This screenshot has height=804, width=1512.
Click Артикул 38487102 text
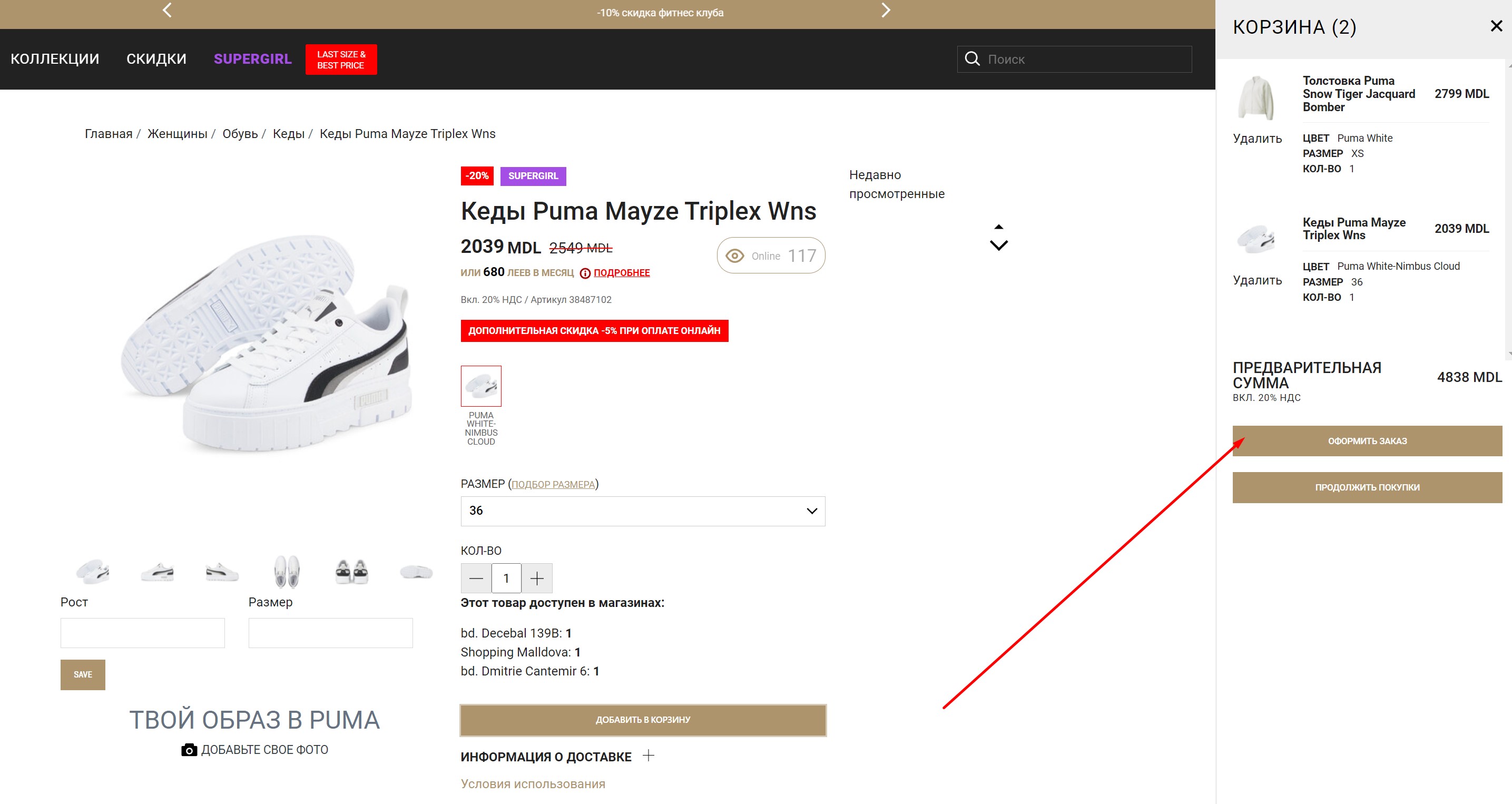point(571,300)
